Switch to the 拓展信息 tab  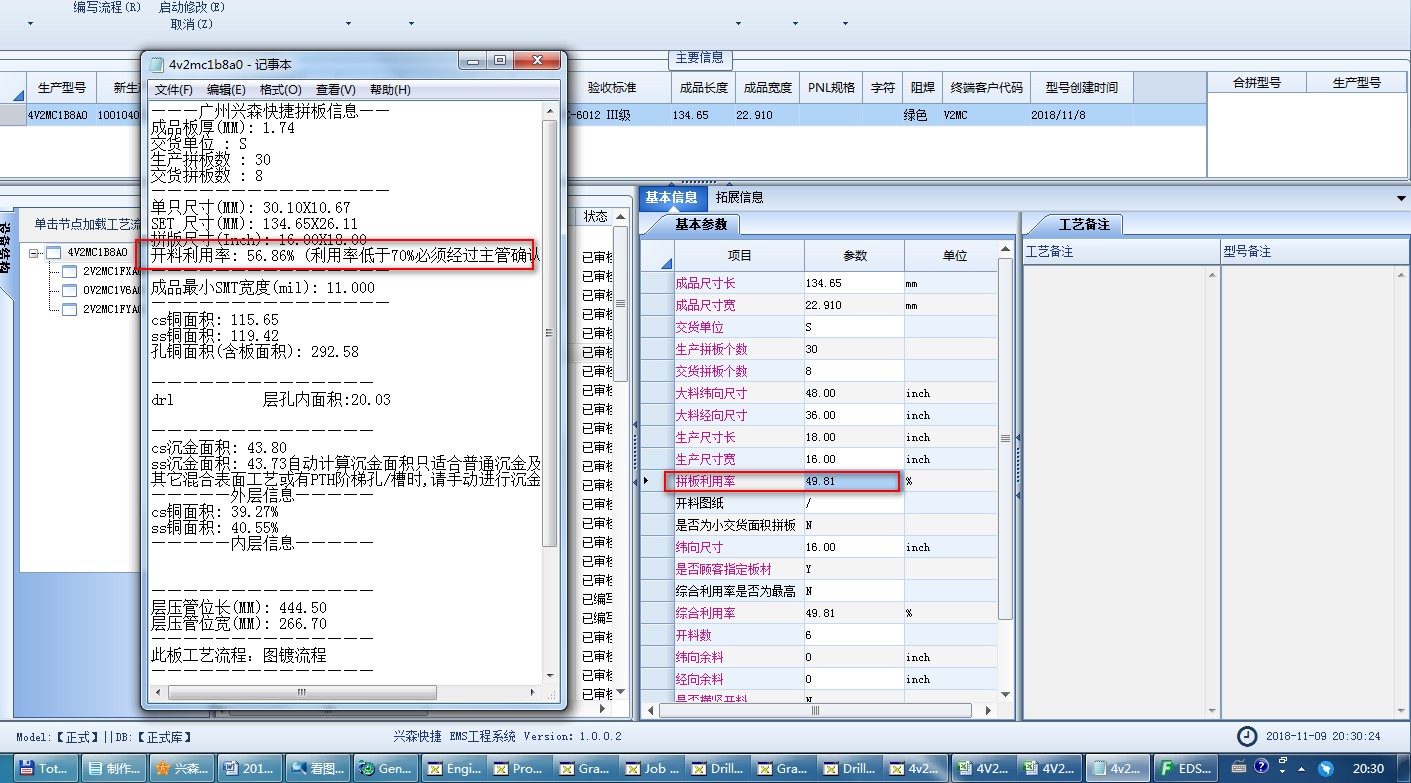pyautogui.click(x=740, y=198)
